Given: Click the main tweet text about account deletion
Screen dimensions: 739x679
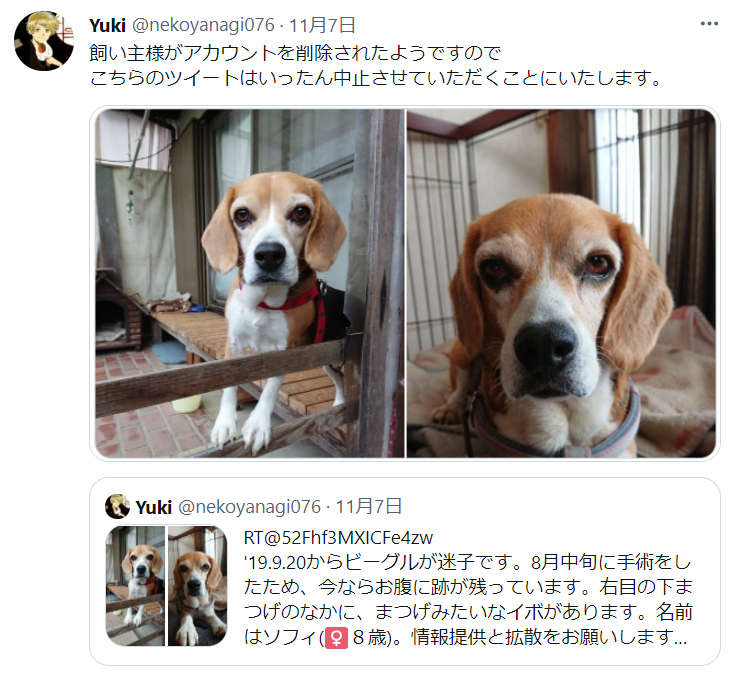Looking at the screenshot, I should (x=376, y=65).
